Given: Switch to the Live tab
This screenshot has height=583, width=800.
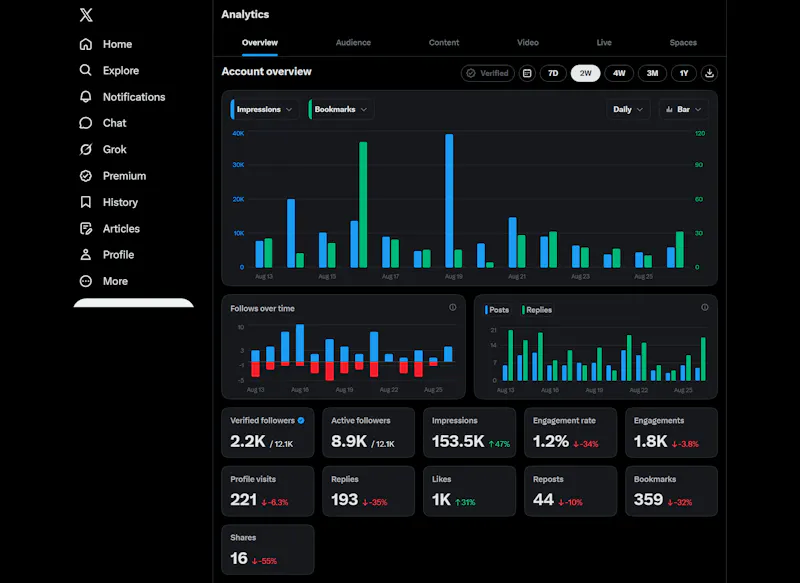Looking at the screenshot, I should point(604,43).
